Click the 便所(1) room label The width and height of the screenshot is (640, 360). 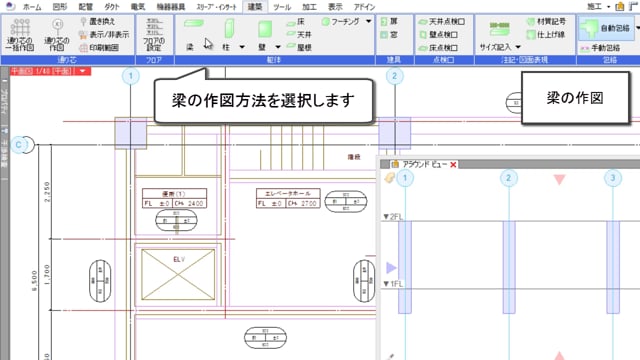174,193
